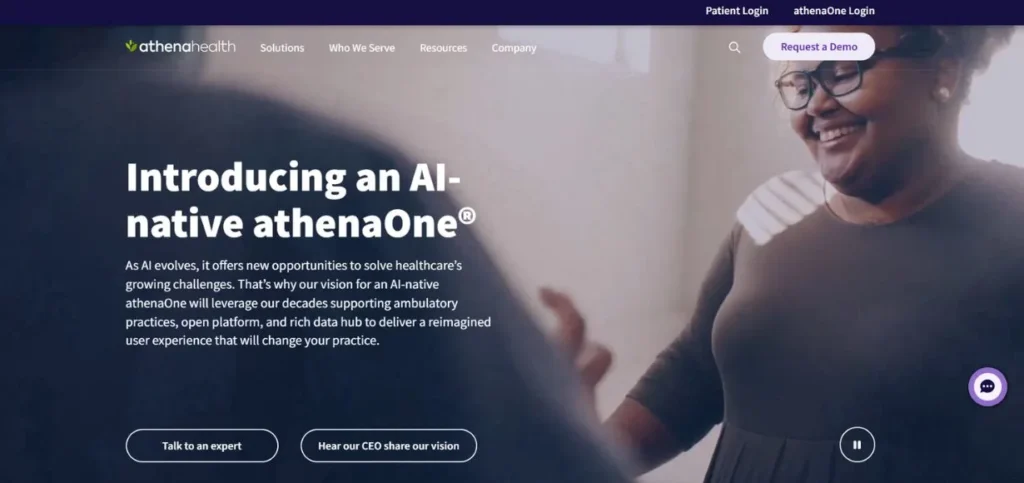Expand the Who We Serve menu
1024x483 pixels.
click(362, 48)
